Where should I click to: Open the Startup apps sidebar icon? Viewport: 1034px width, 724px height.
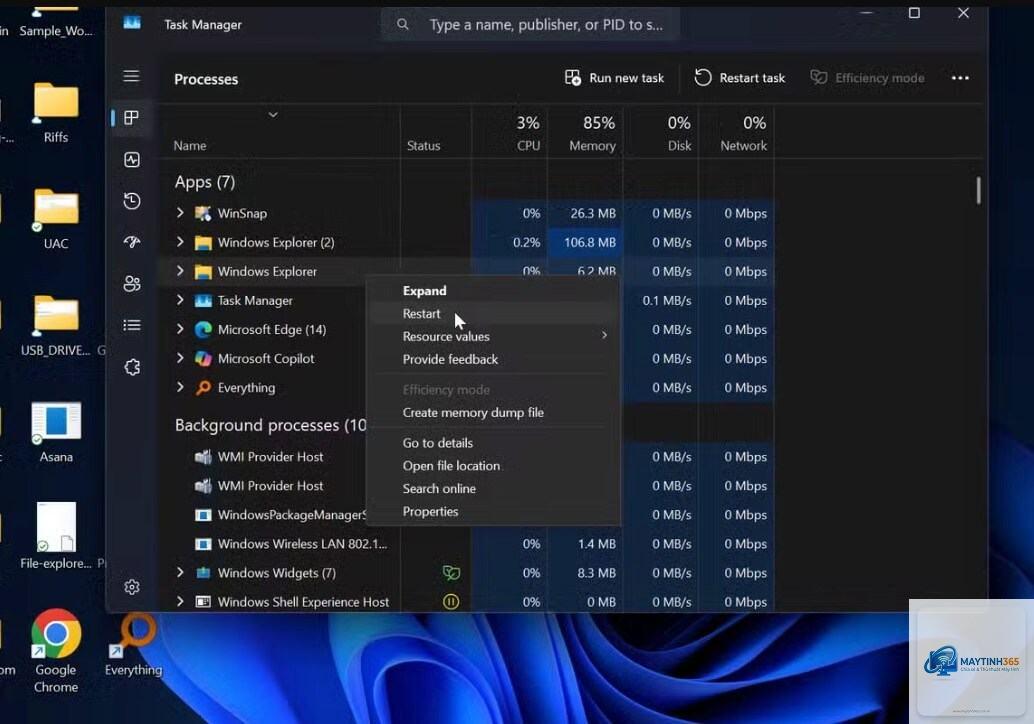click(x=131, y=242)
